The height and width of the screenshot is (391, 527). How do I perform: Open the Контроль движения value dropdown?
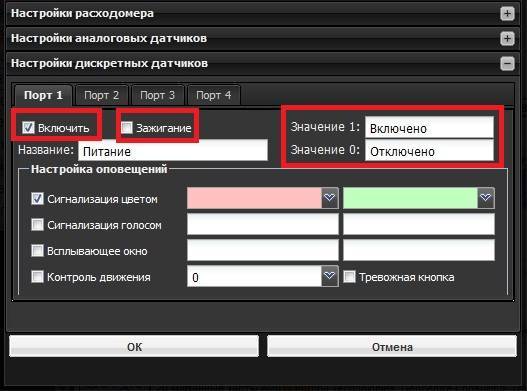[329, 276]
